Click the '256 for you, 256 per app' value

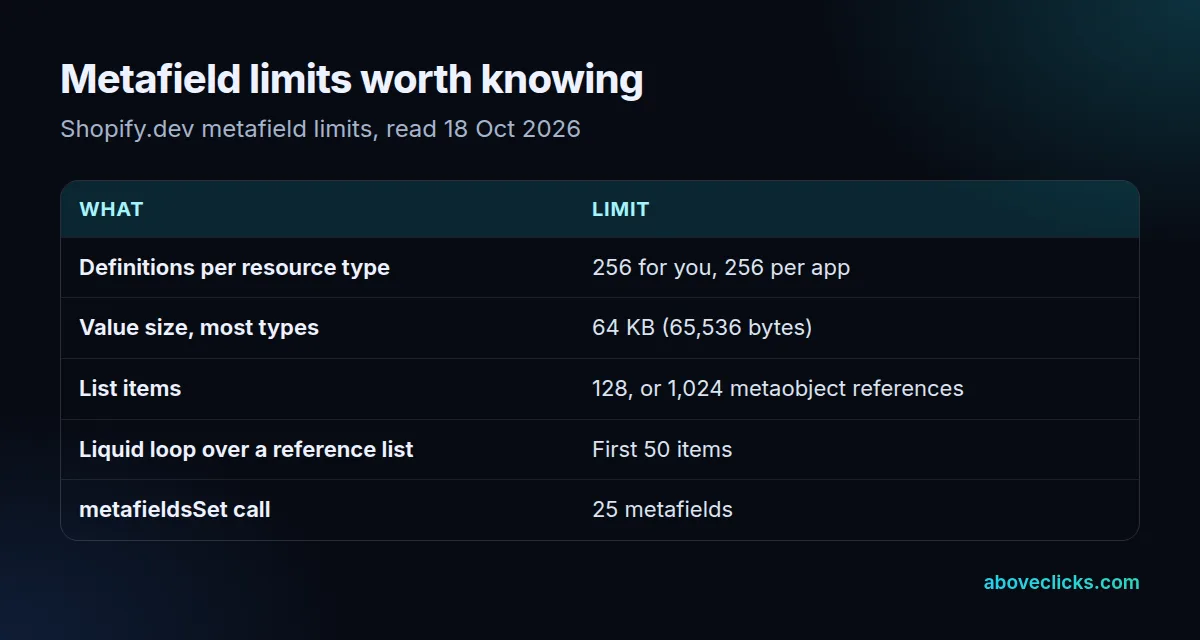[x=721, y=268]
